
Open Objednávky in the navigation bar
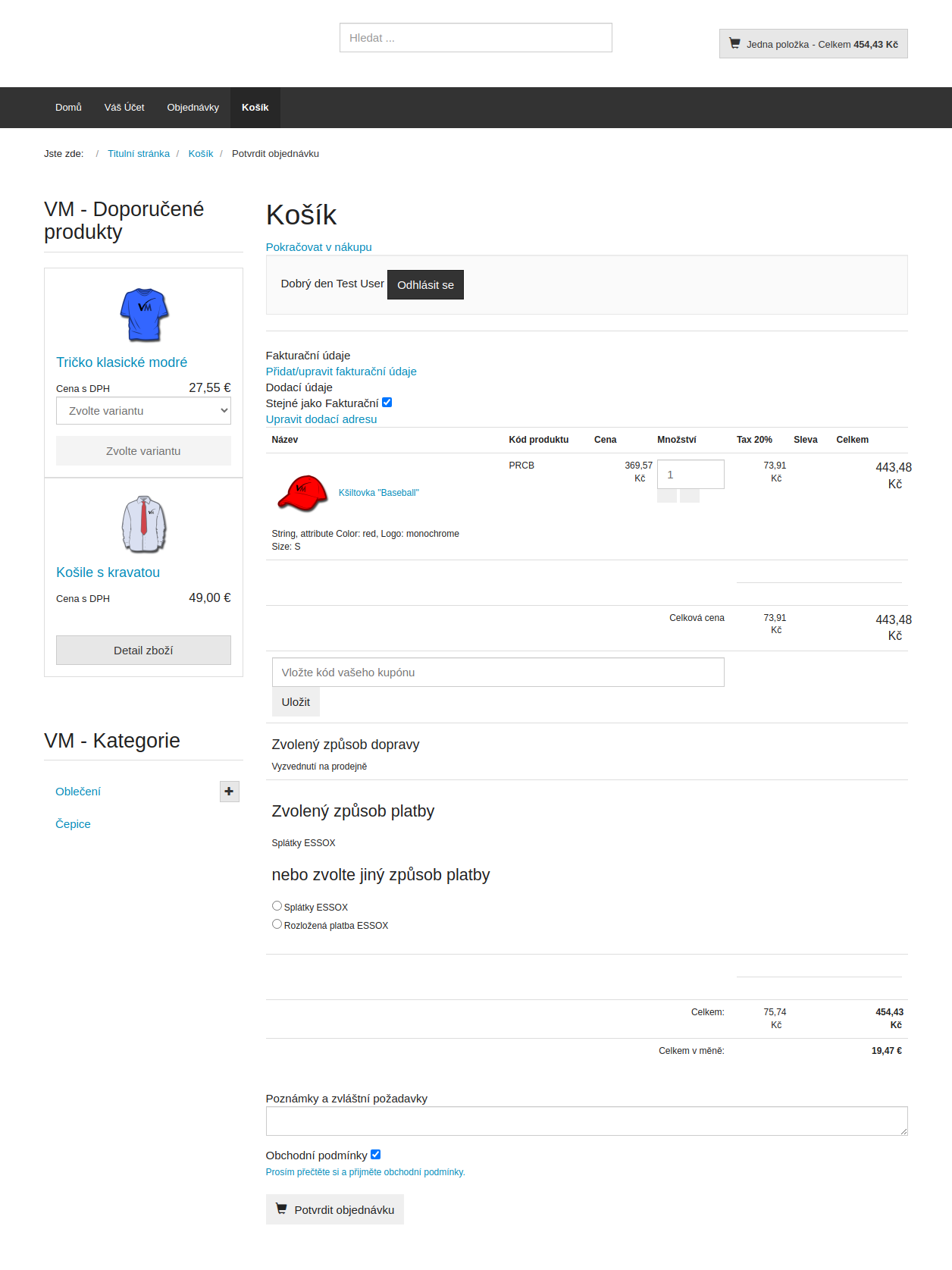(x=193, y=108)
